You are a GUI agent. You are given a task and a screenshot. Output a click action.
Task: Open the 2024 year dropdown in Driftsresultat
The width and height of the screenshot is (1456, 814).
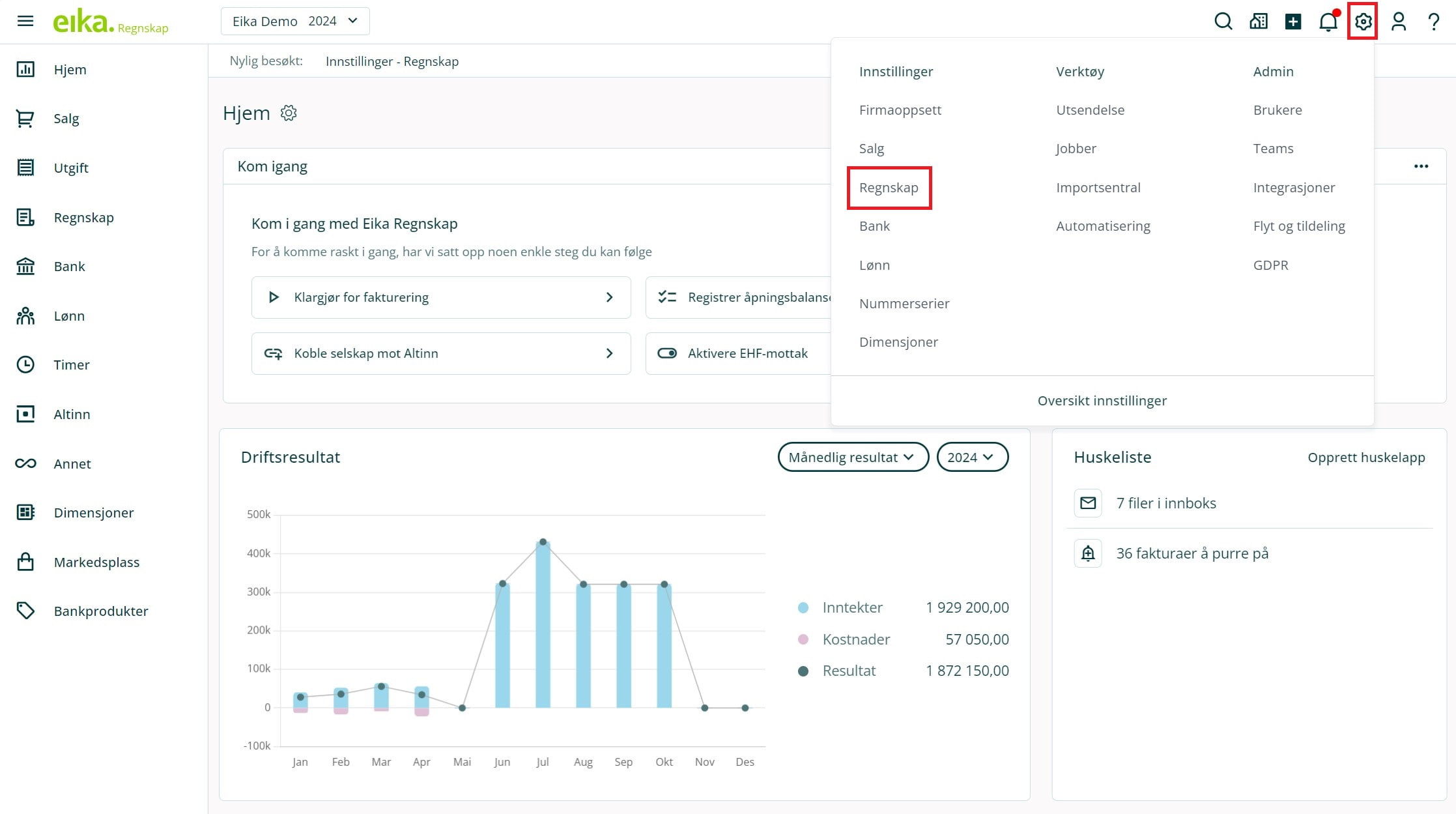[x=971, y=457]
